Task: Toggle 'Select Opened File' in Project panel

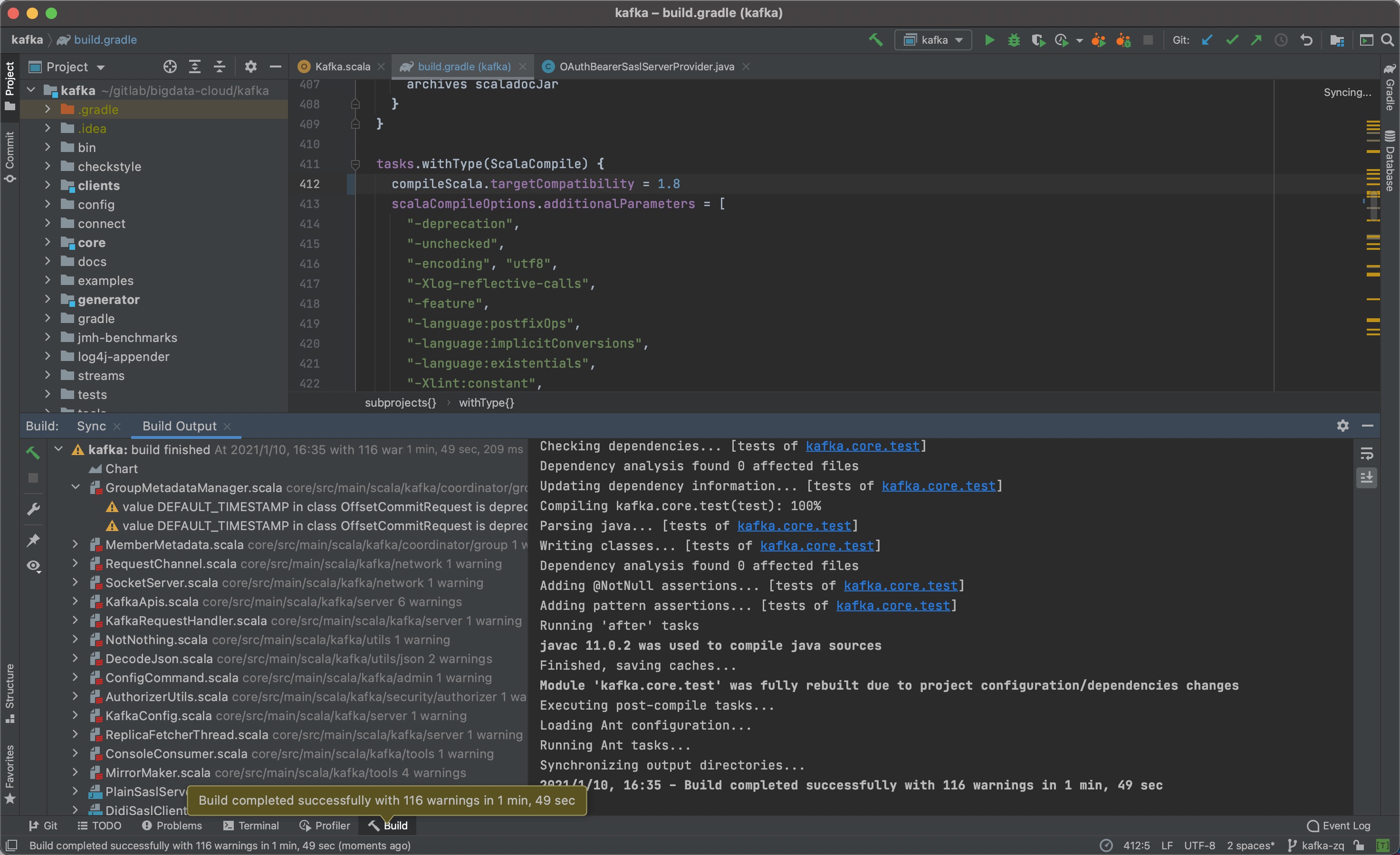Action: pyautogui.click(x=169, y=66)
